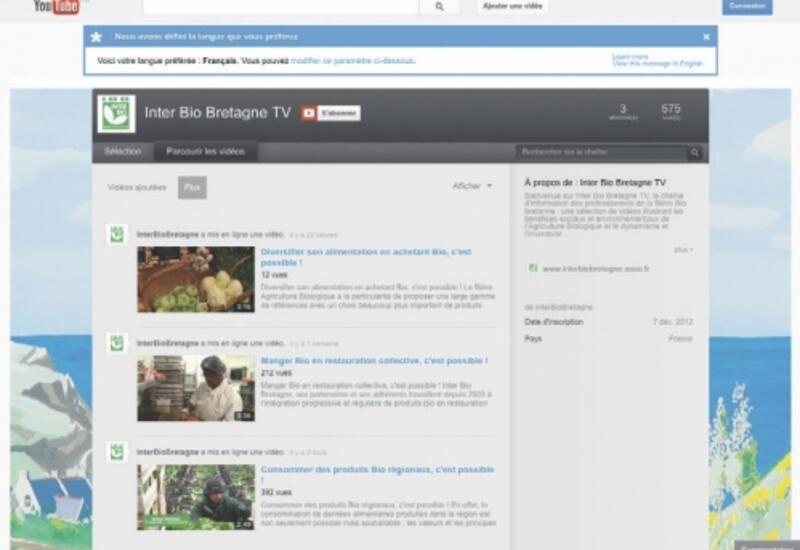Click the star icon in the language banner
800x550 pixels.
click(x=96, y=37)
